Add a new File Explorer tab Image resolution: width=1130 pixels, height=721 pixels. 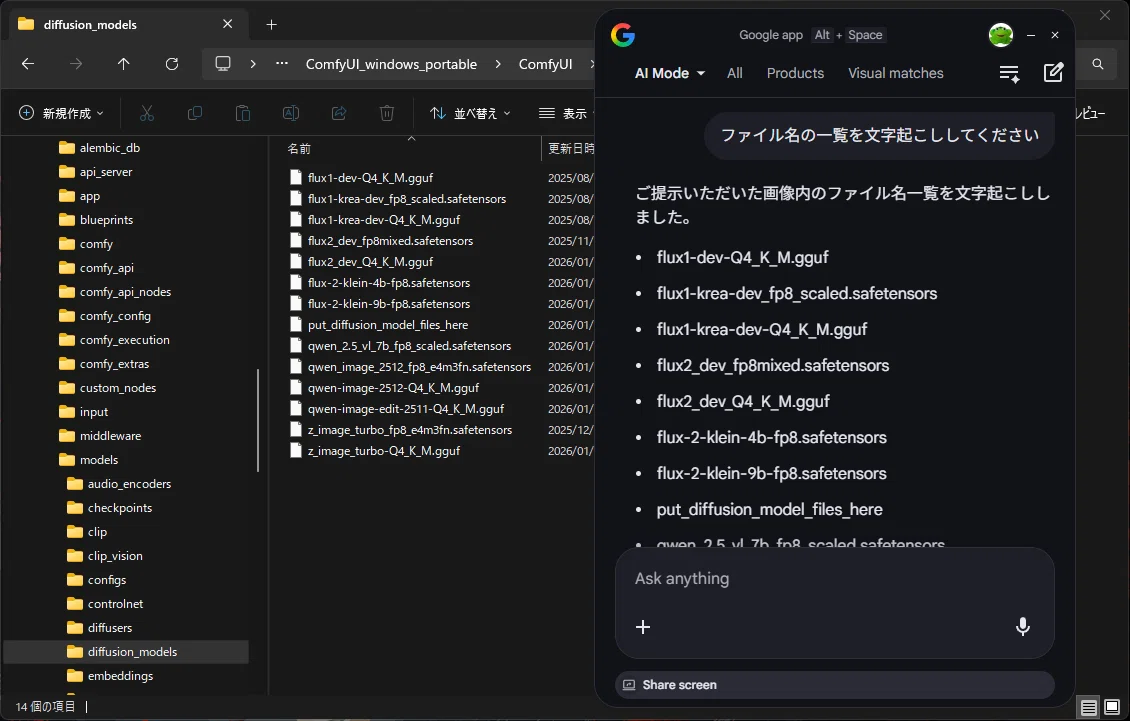pos(272,25)
